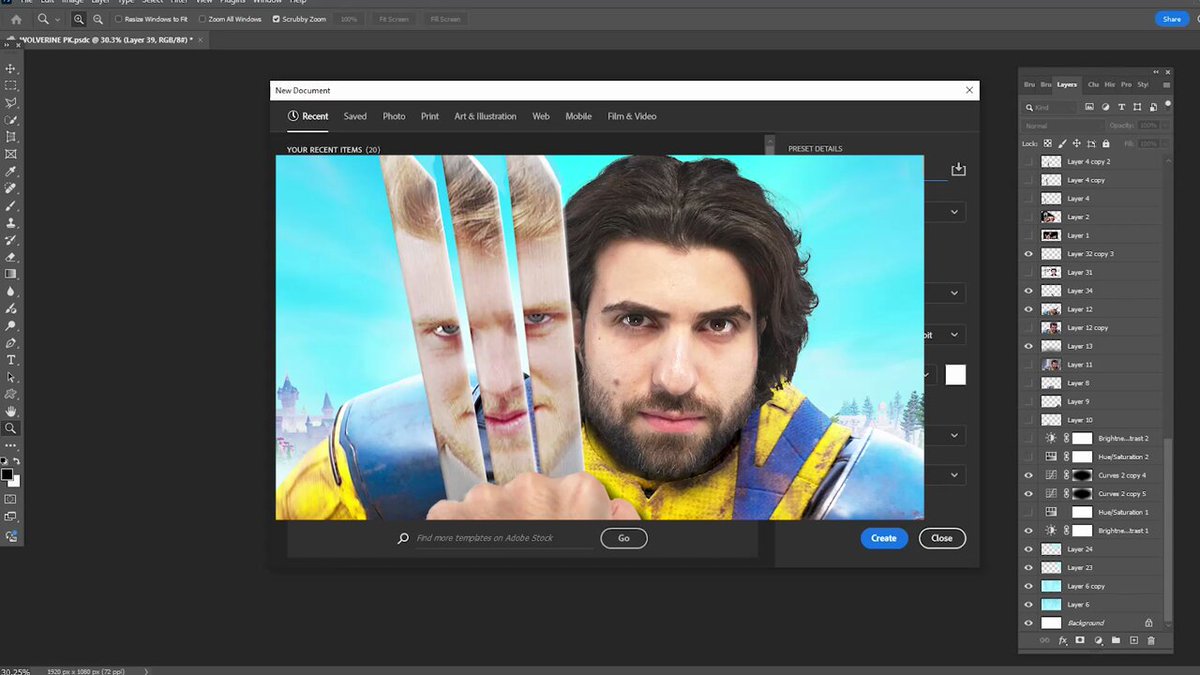Click the create new layer icon
This screenshot has width=1200, height=675.
pos(1134,640)
